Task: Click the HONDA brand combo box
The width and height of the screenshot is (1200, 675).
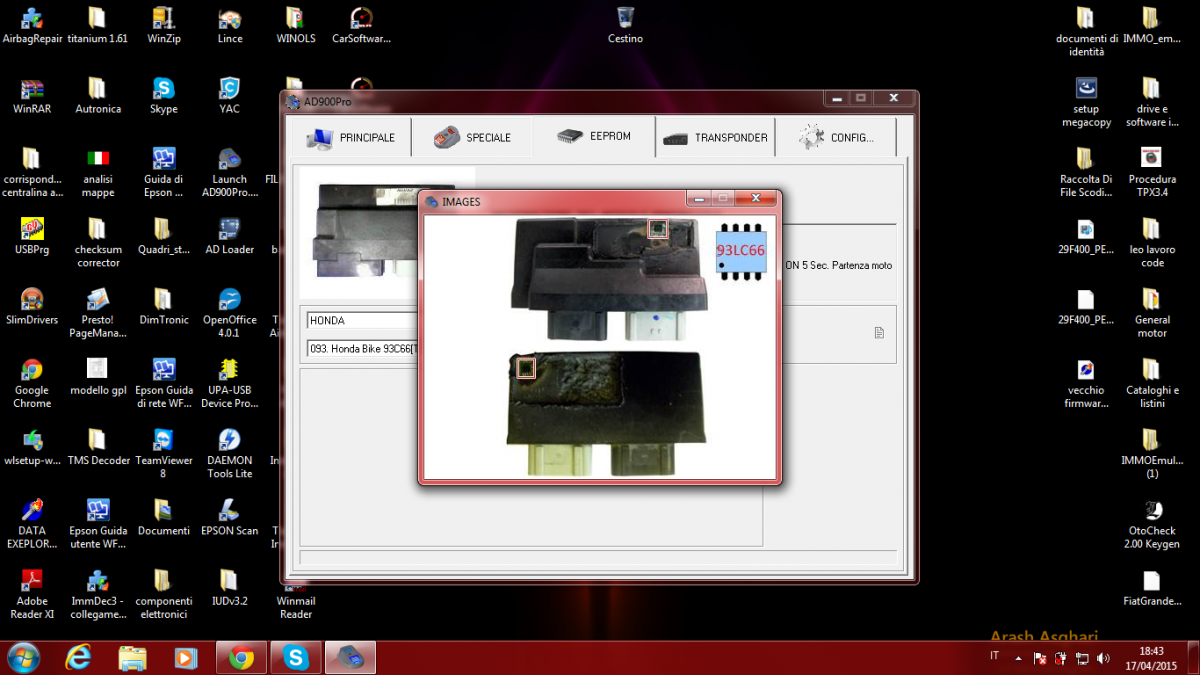Action: point(362,320)
